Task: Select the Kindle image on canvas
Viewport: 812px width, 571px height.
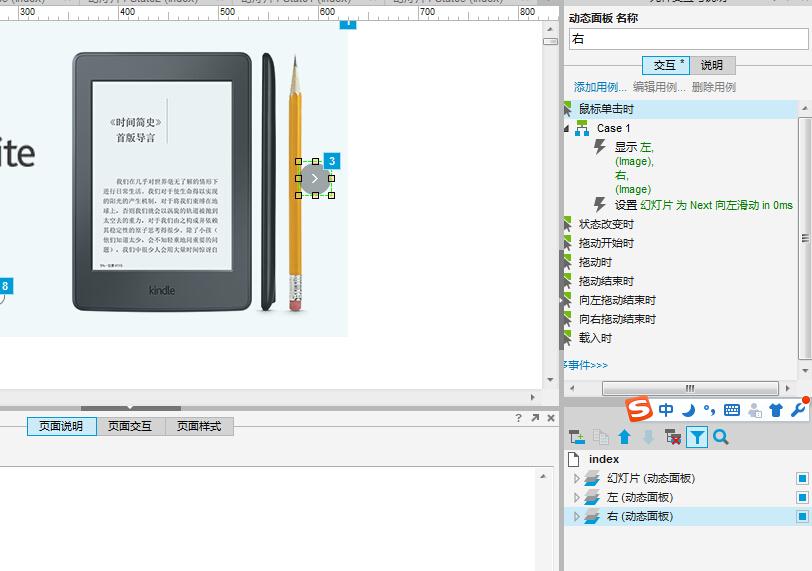Action: click(x=162, y=181)
